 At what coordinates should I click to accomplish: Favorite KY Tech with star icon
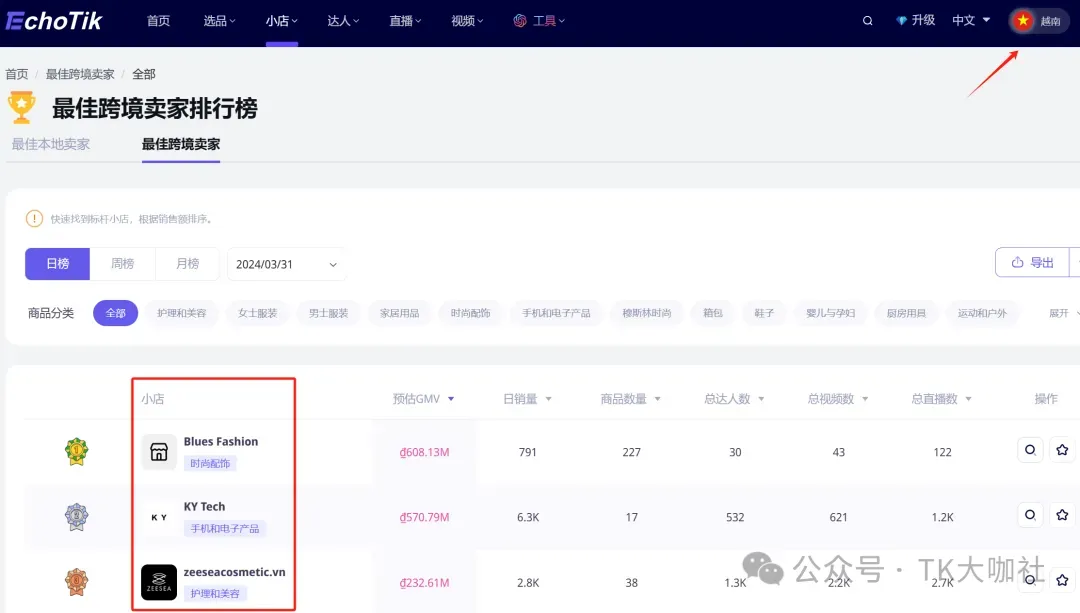point(1062,515)
